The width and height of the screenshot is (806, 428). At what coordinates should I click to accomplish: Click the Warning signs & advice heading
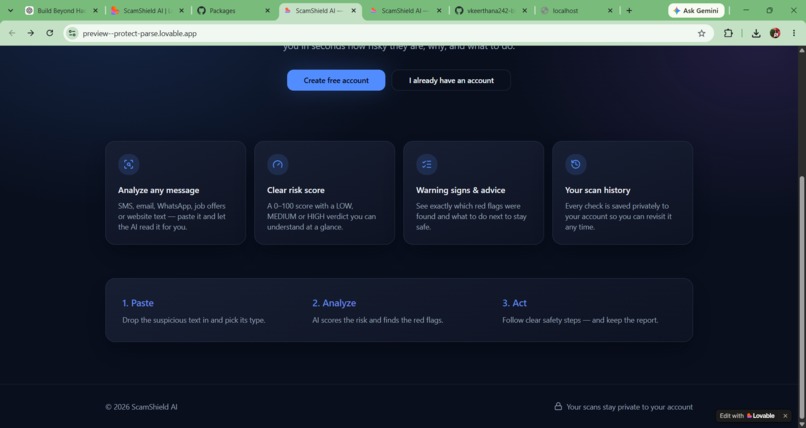coord(461,190)
